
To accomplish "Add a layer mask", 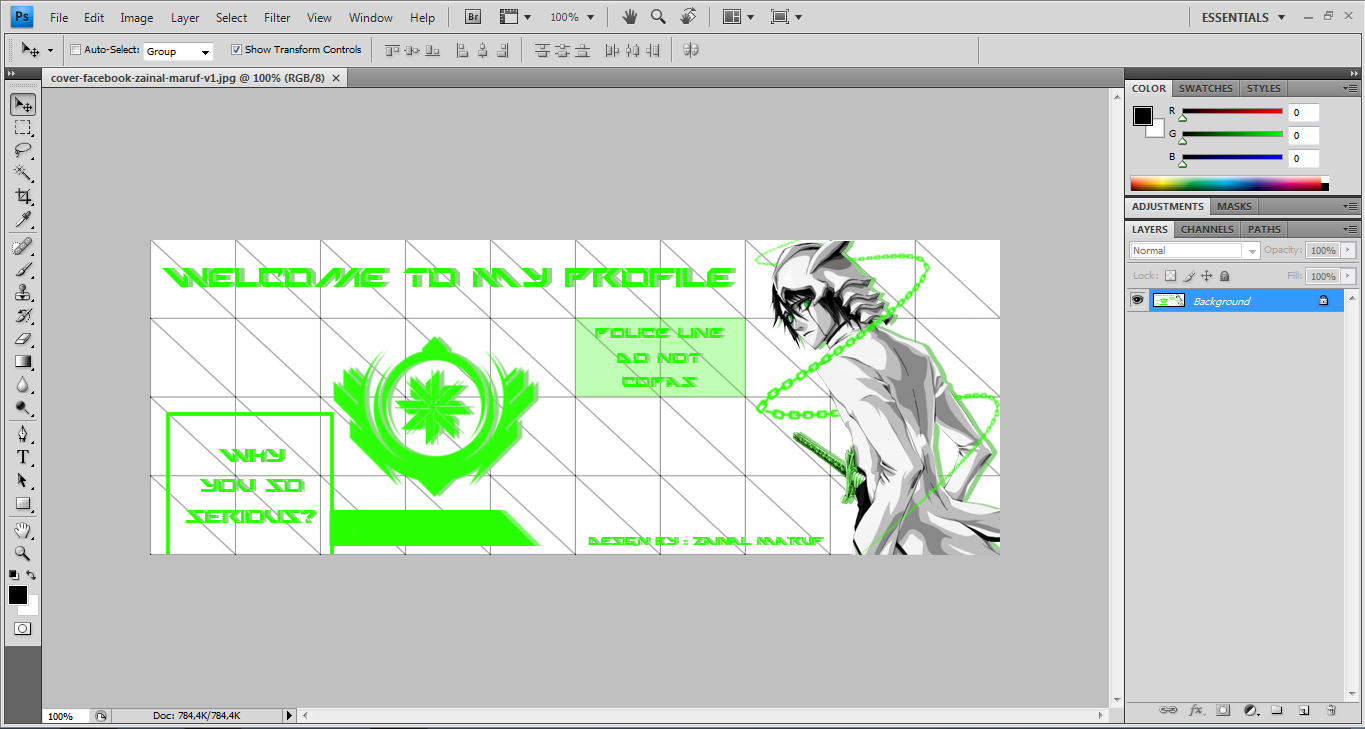I will pos(1223,710).
